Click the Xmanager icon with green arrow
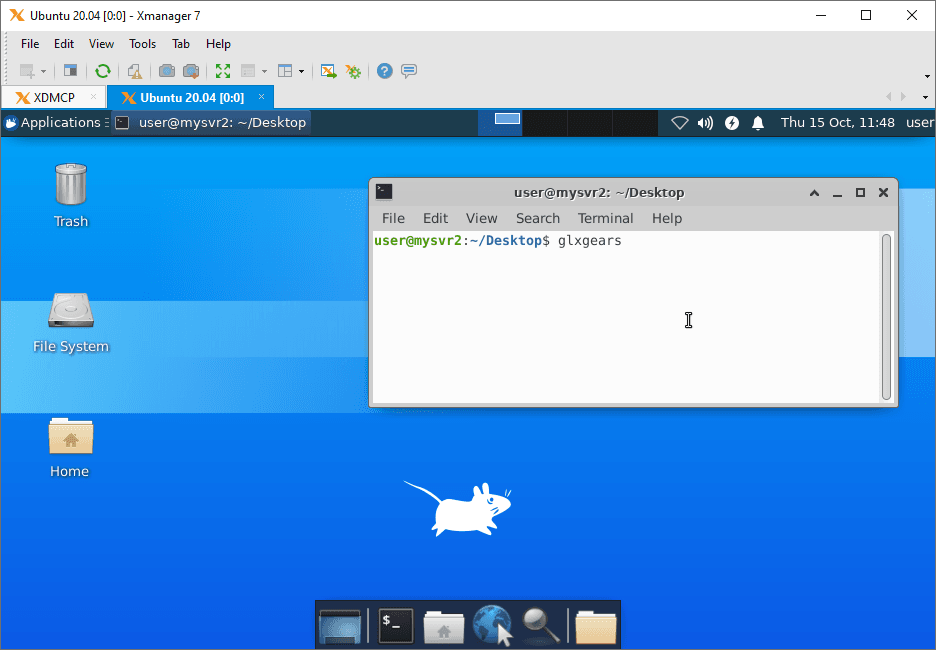Image resolution: width=936 pixels, height=650 pixels. click(328, 71)
